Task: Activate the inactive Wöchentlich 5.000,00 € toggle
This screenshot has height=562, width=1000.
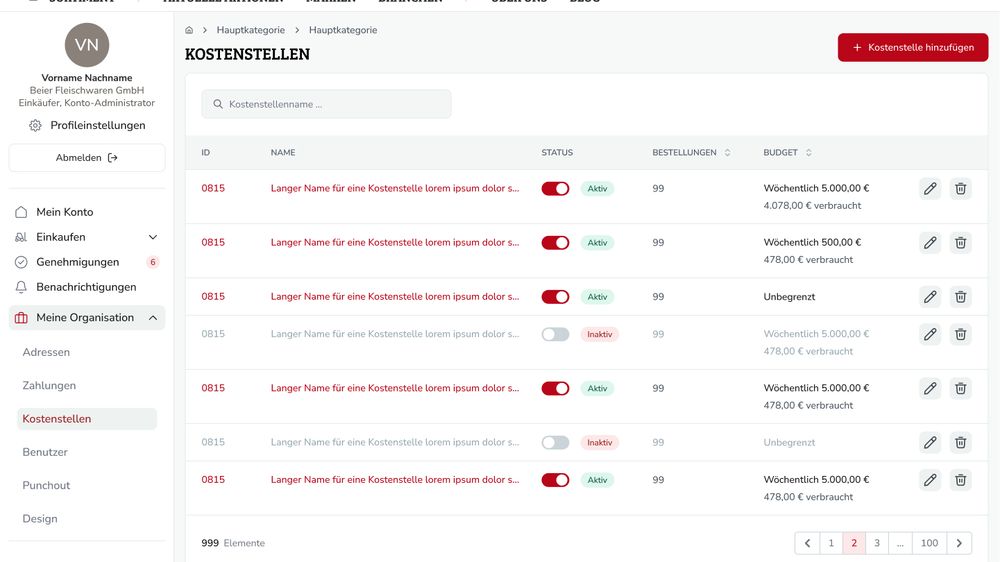Action: pyautogui.click(x=555, y=334)
